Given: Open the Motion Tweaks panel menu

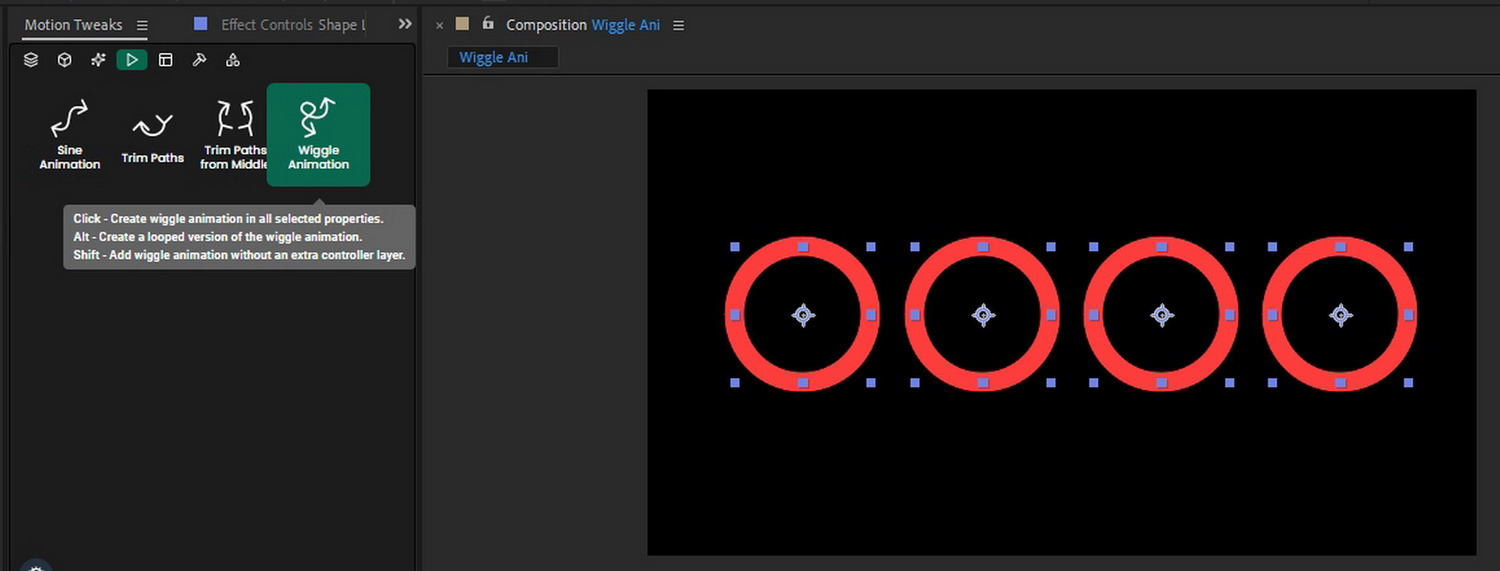Looking at the screenshot, I should (141, 25).
